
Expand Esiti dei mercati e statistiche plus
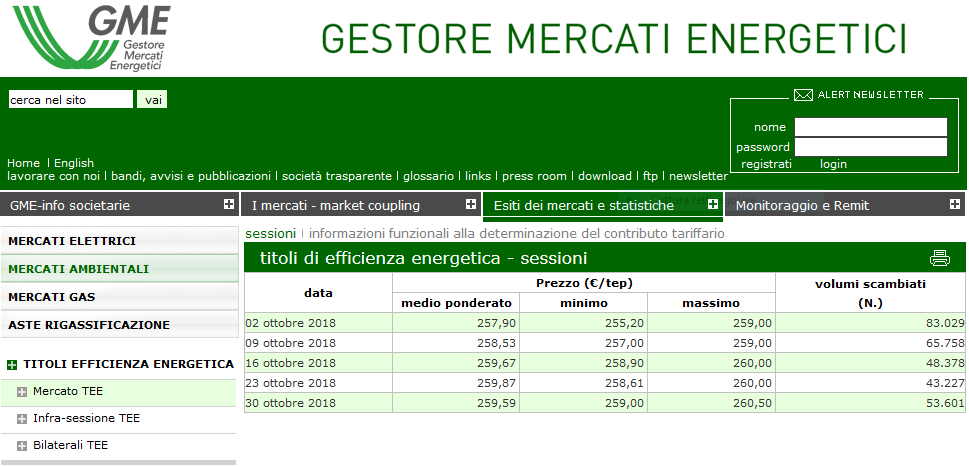[x=713, y=204]
